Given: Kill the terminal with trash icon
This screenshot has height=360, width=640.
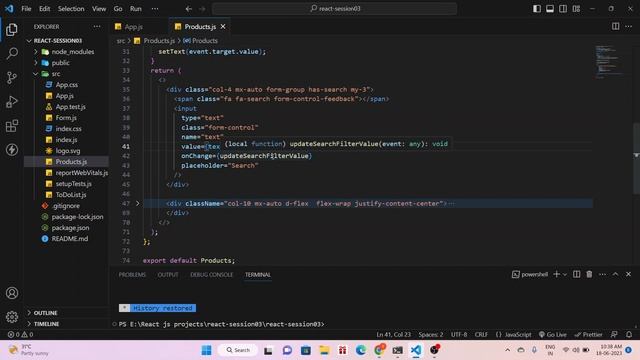Looking at the screenshot, I should pyautogui.click(x=589, y=274).
